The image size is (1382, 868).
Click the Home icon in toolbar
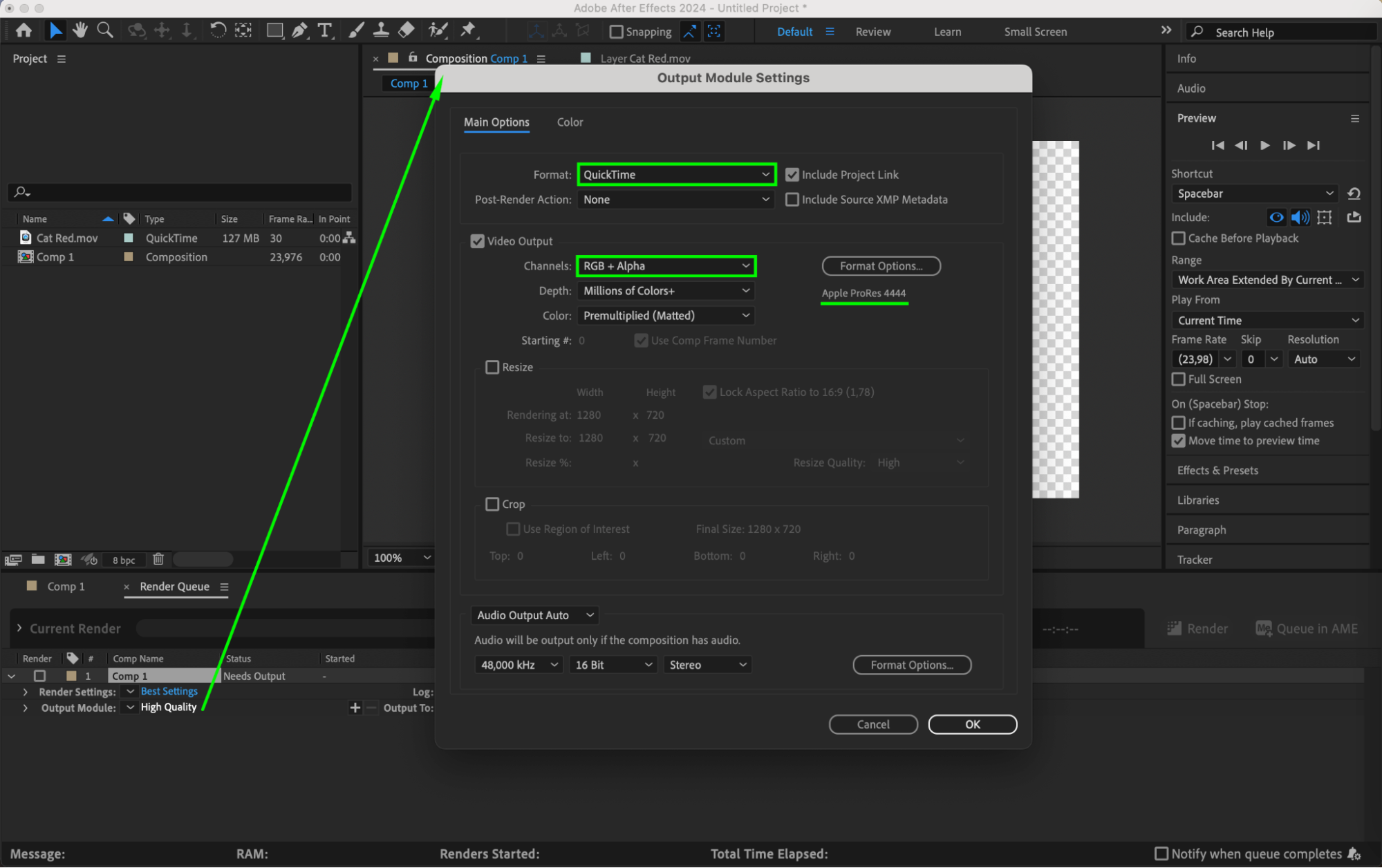(24, 30)
